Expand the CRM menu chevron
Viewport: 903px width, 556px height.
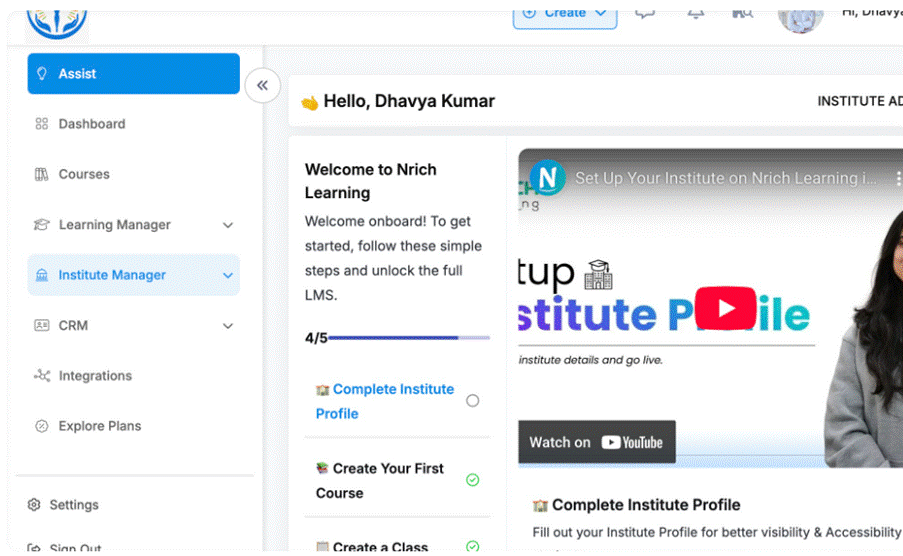tap(228, 326)
